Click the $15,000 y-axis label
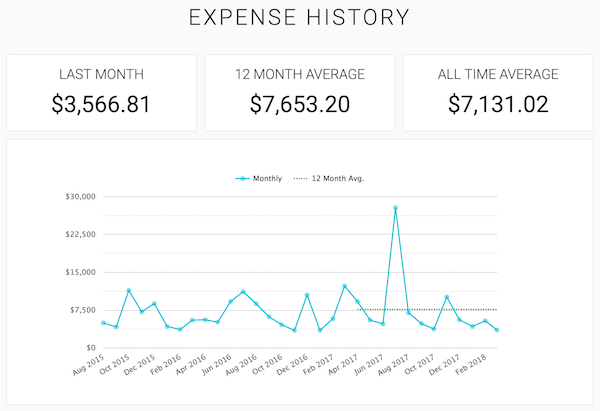This screenshot has height=411, width=600. 80,272
